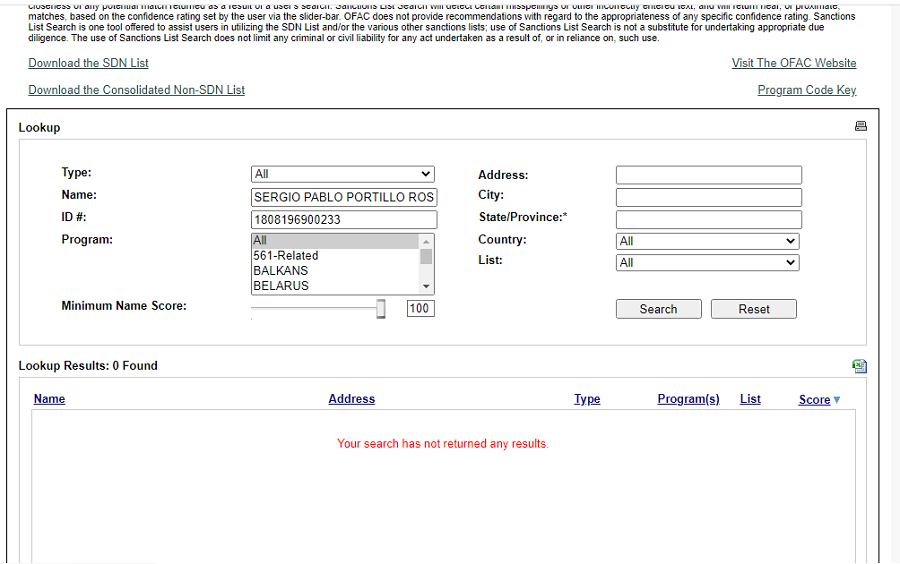Click the Minimum Name Score slider handle
The width and height of the screenshot is (900, 564).
[381, 309]
